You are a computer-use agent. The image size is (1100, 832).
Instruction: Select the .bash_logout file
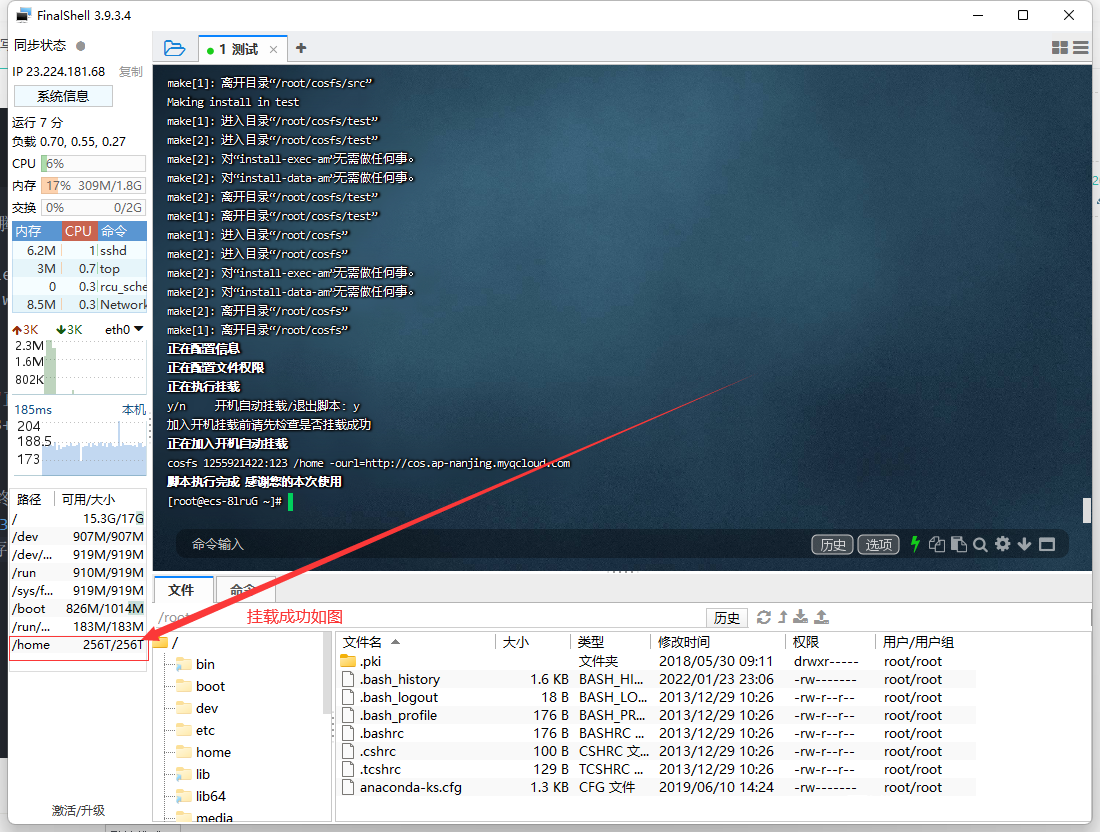coord(657,697)
